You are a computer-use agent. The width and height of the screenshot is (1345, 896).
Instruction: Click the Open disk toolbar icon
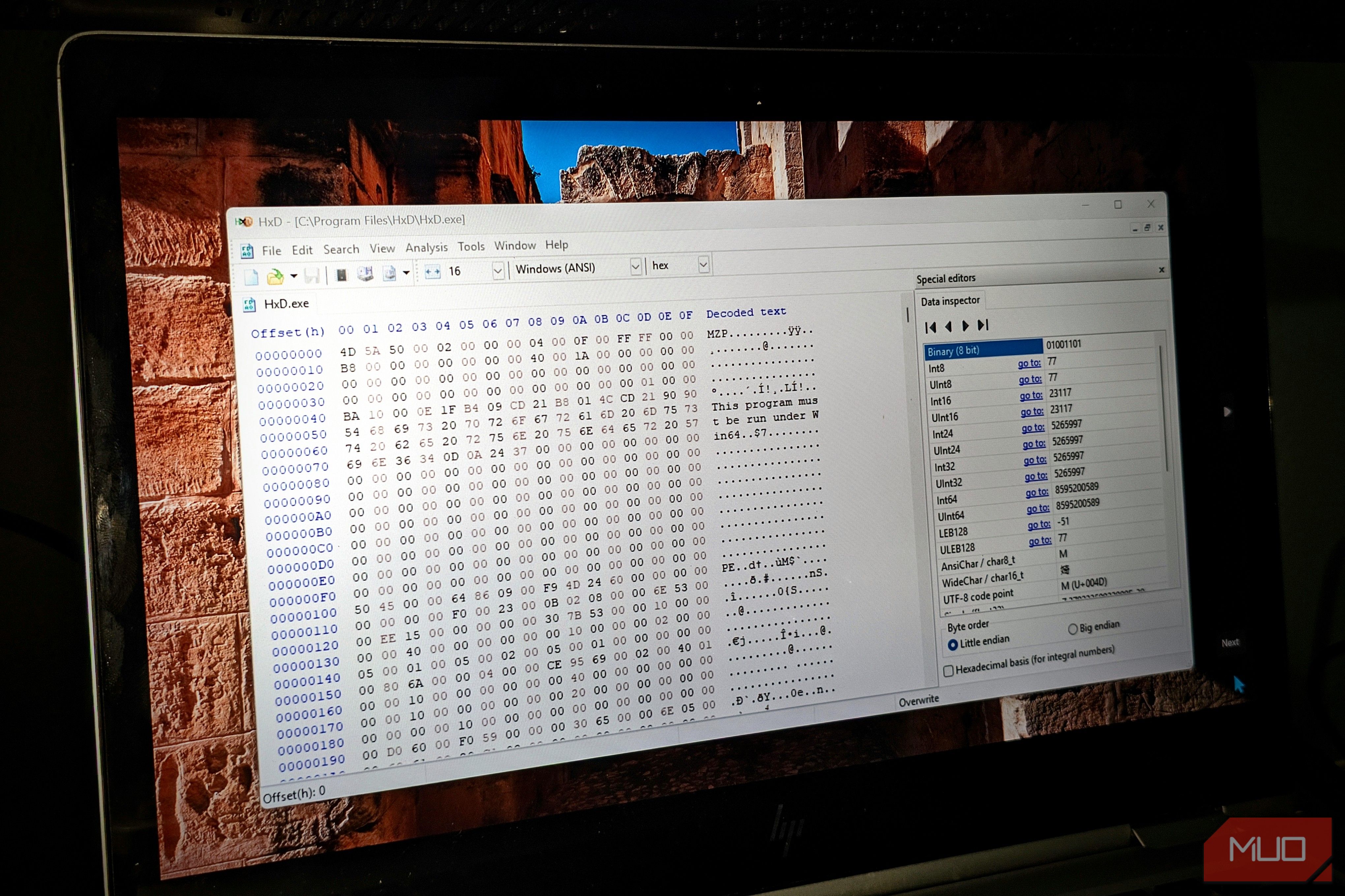365,274
